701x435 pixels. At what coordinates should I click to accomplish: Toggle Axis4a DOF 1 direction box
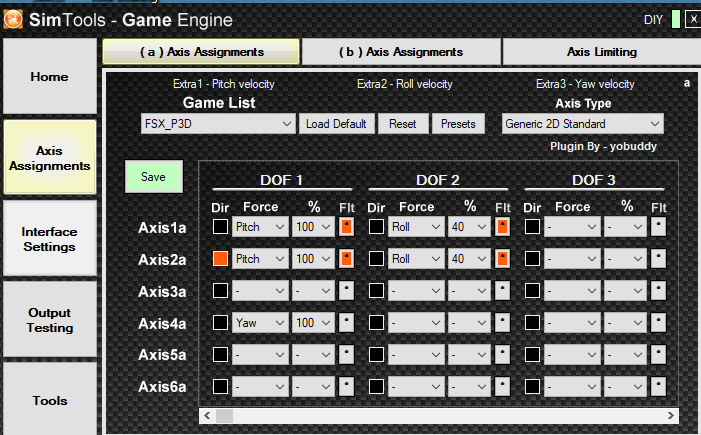tap(220, 322)
